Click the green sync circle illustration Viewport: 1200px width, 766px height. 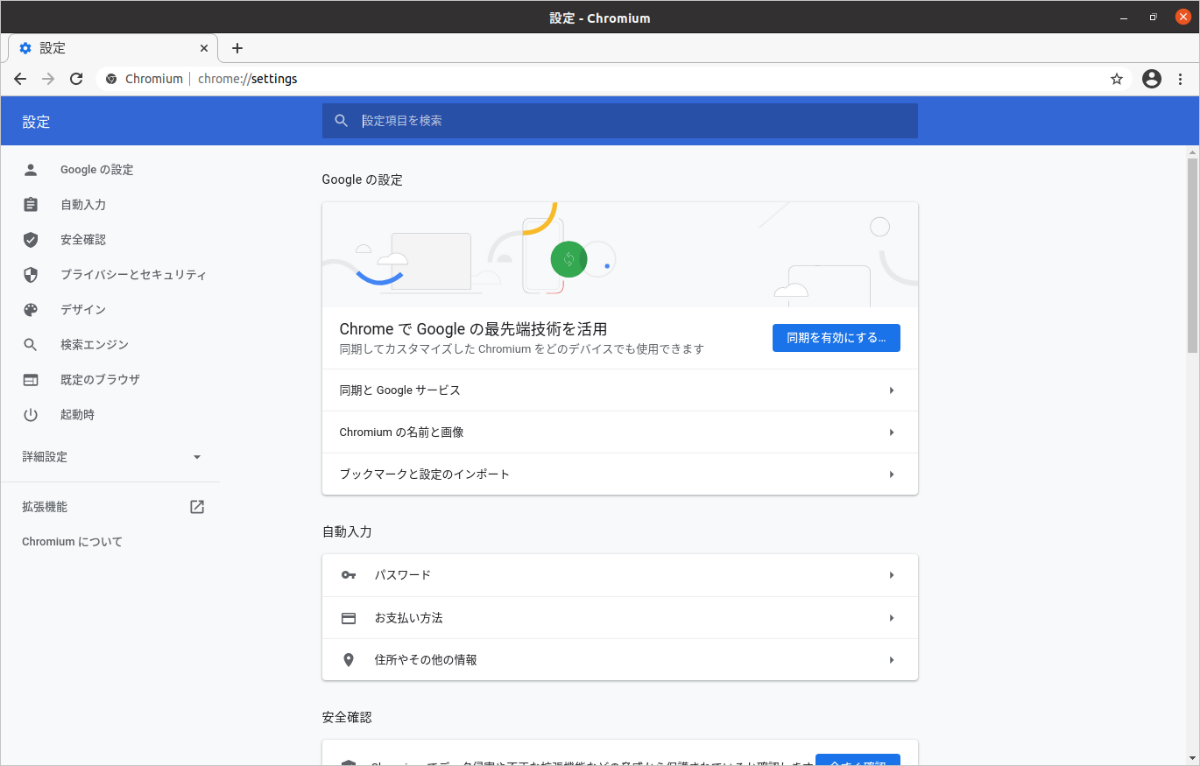point(568,260)
